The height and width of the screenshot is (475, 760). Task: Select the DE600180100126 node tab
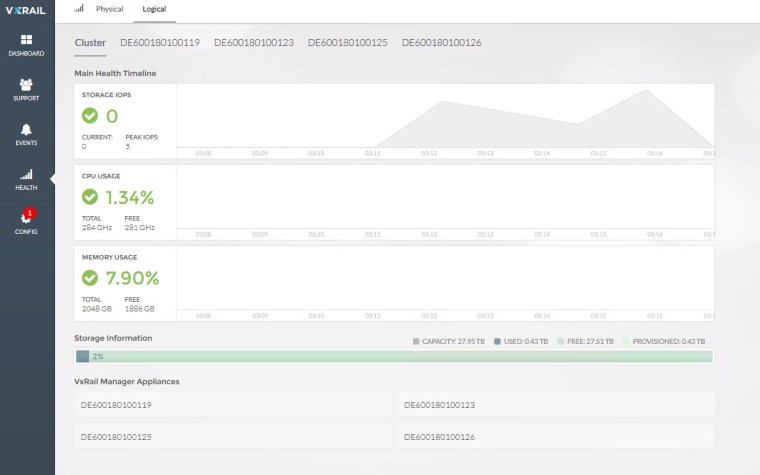tap(441, 43)
